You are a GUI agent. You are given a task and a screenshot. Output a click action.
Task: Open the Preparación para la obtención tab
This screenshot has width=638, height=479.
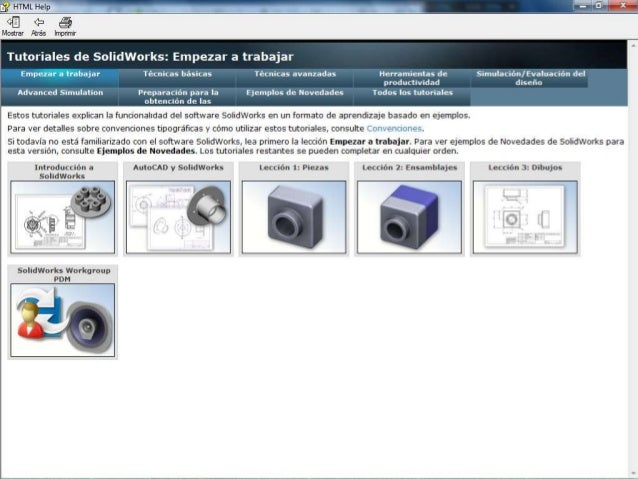[177, 97]
